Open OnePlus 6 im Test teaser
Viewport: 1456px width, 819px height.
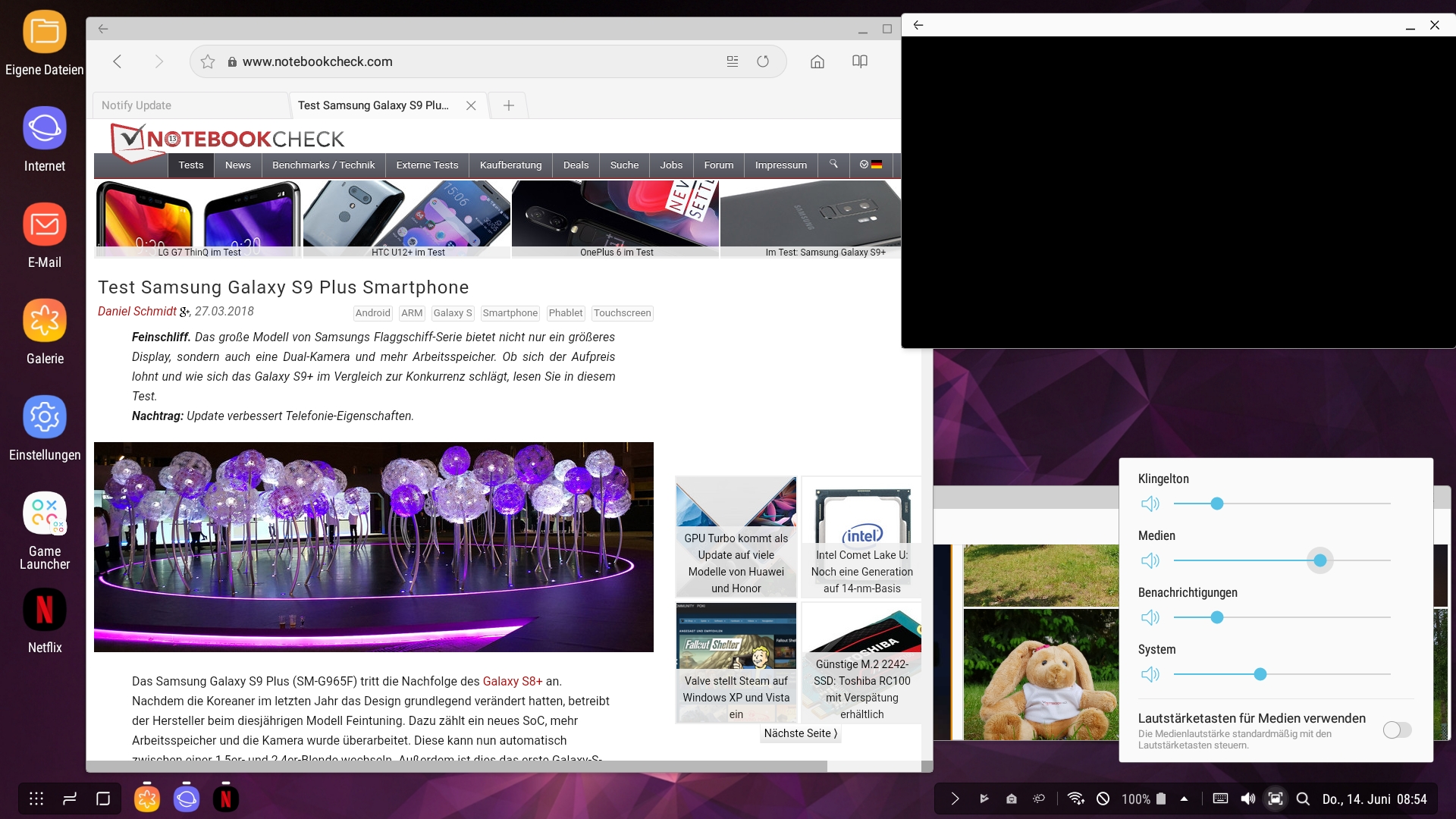(x=616, y=219)
